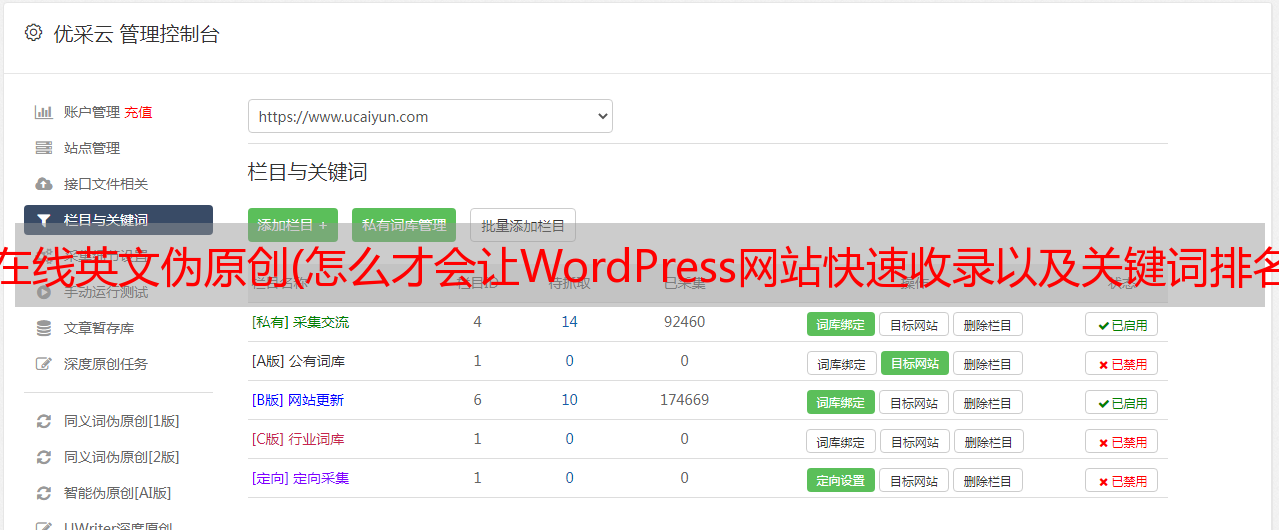Click the 栏目与关键词 page heading
Viewport: 1279px width, 530px height.
[x=307, y=172]
